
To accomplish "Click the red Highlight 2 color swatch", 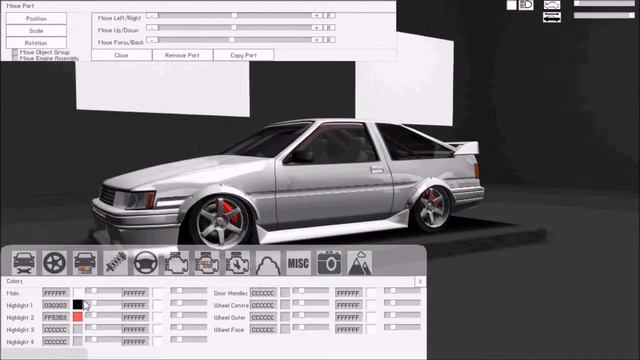I will tap(78, 317).
